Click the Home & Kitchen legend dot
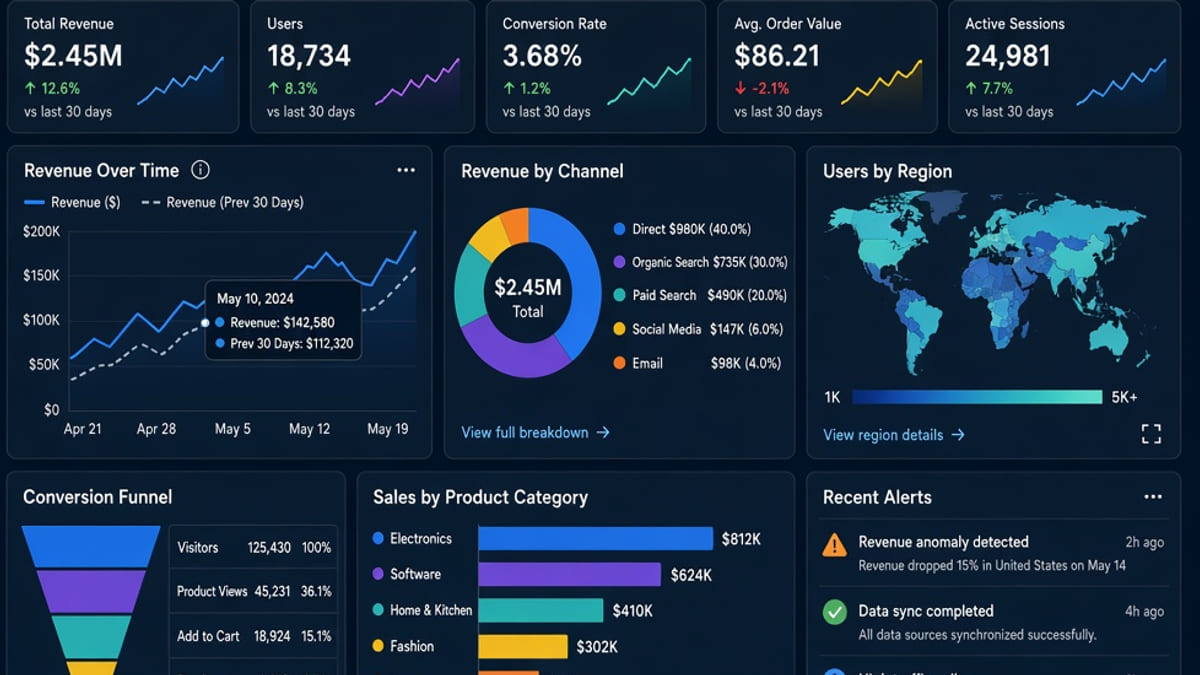Viewport: 1200px width, 675px height. 378,610
